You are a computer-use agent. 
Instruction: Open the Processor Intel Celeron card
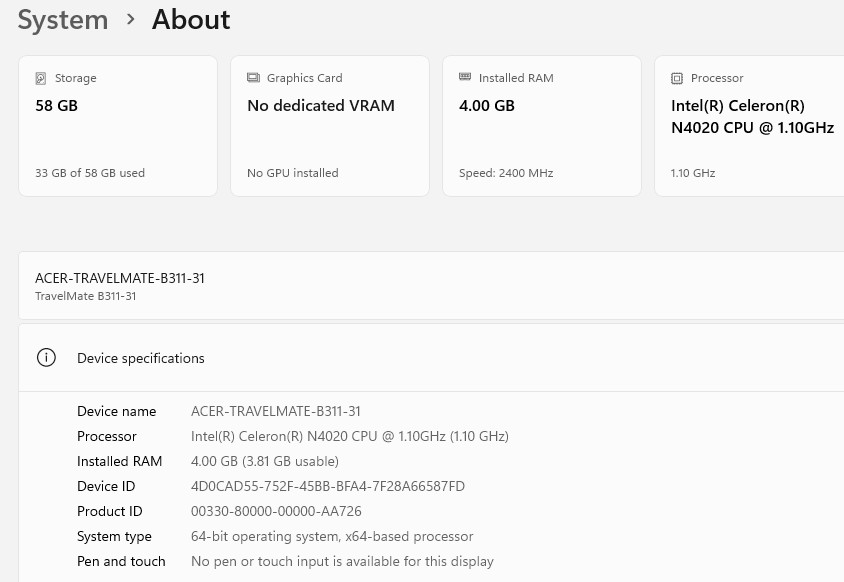pyautogui.click(x=749, y=126)
